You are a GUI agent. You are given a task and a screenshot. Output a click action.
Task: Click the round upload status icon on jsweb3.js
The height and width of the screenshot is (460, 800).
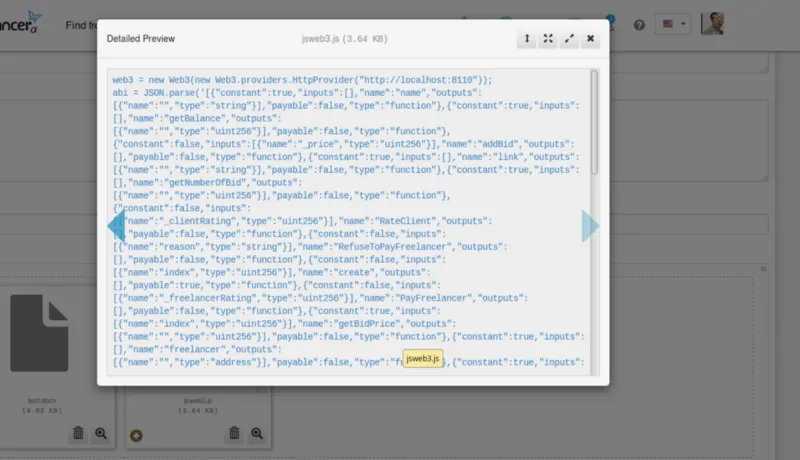pyautogui.click(x=136, y=436)
